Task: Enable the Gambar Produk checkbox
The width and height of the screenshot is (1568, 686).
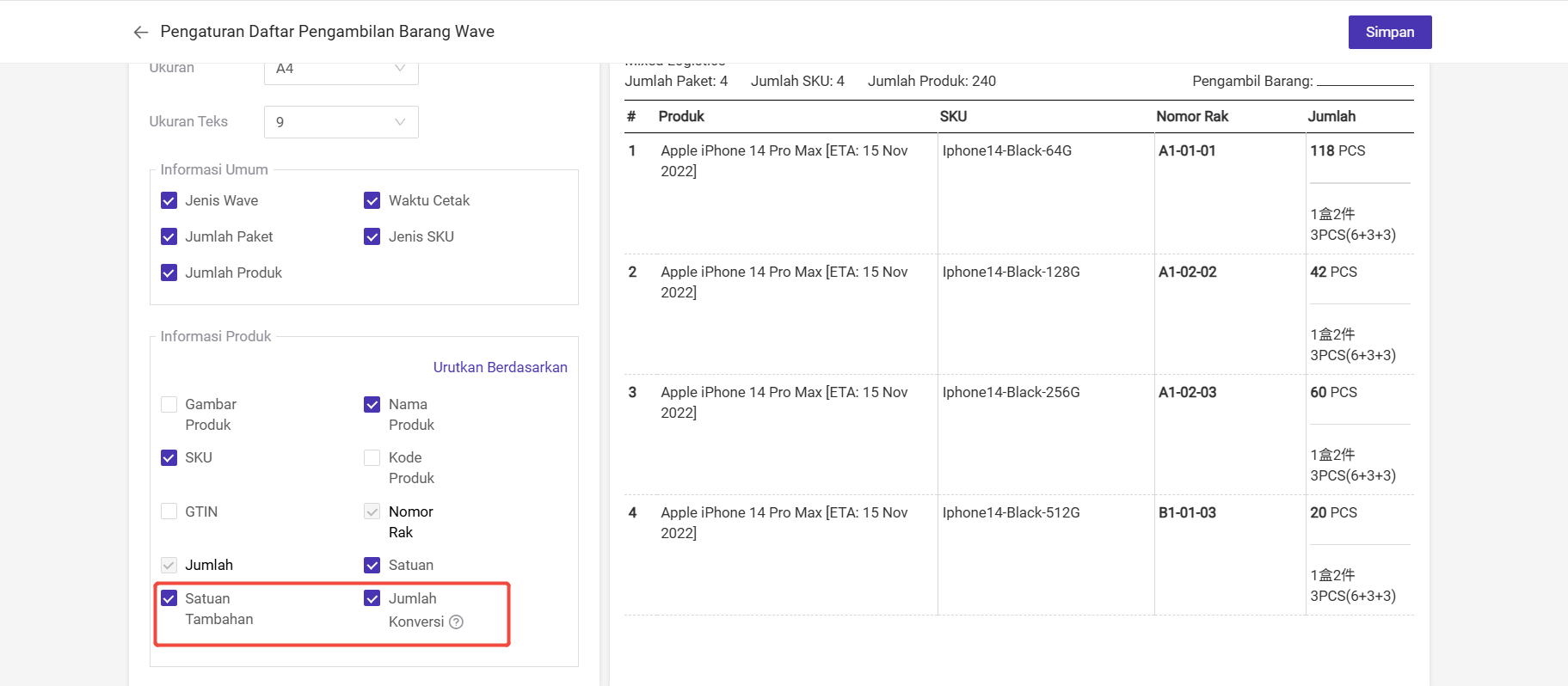Action: [x=169, y=404]
